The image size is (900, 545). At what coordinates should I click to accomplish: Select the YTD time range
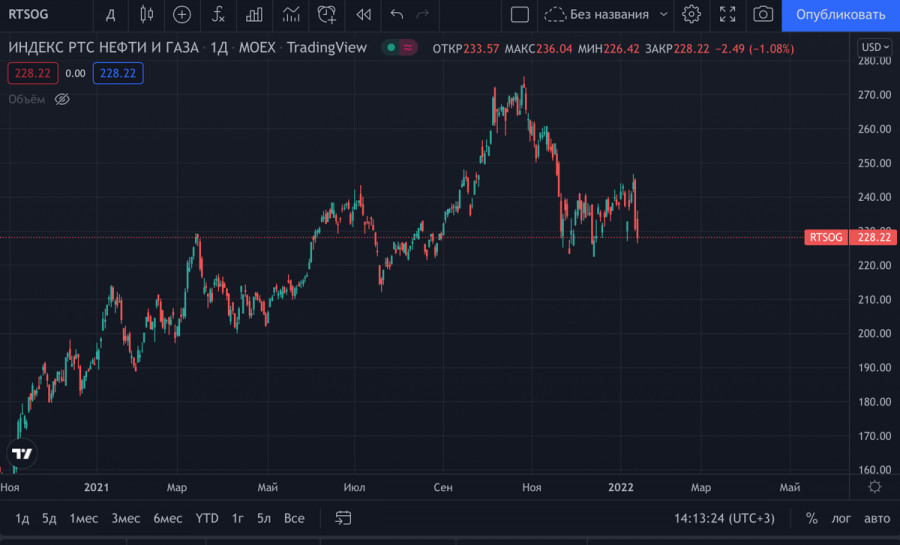[207, 518]
